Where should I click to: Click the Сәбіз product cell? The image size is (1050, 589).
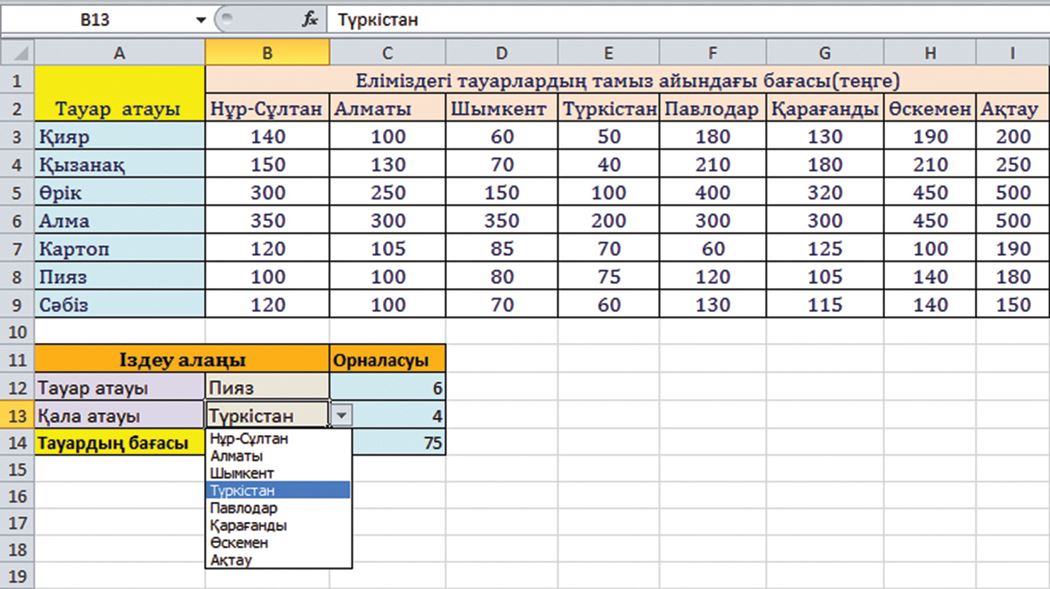[119, 305]
